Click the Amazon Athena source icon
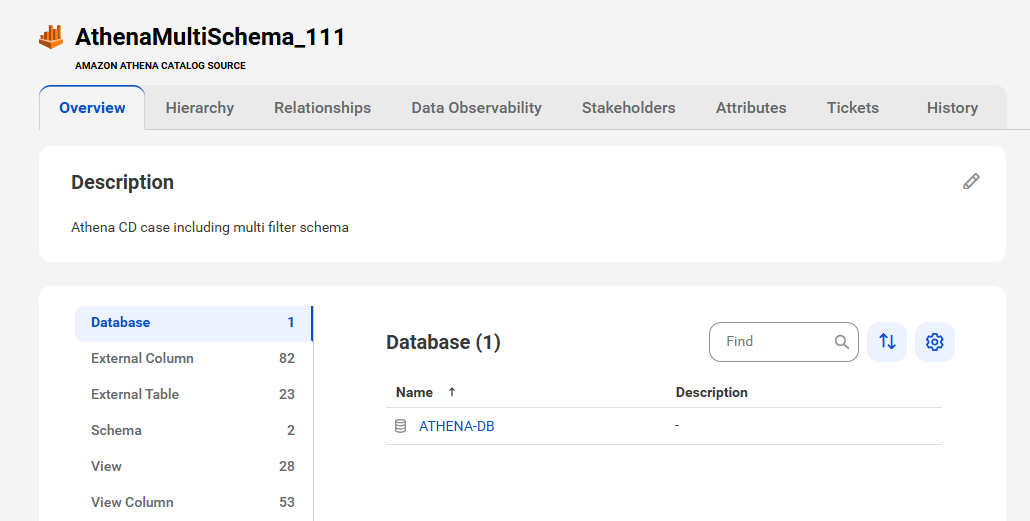 point(51,37)
